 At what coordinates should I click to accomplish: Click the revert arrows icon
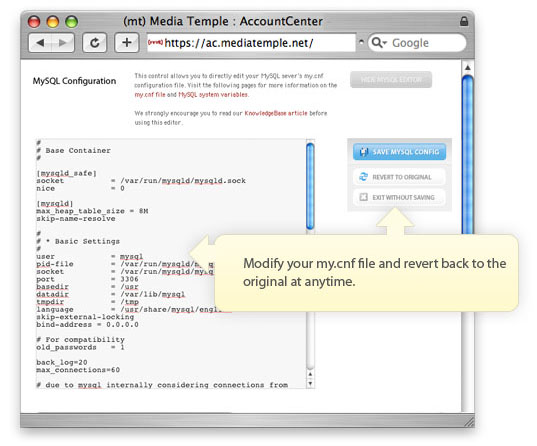[x=363, y=177]
